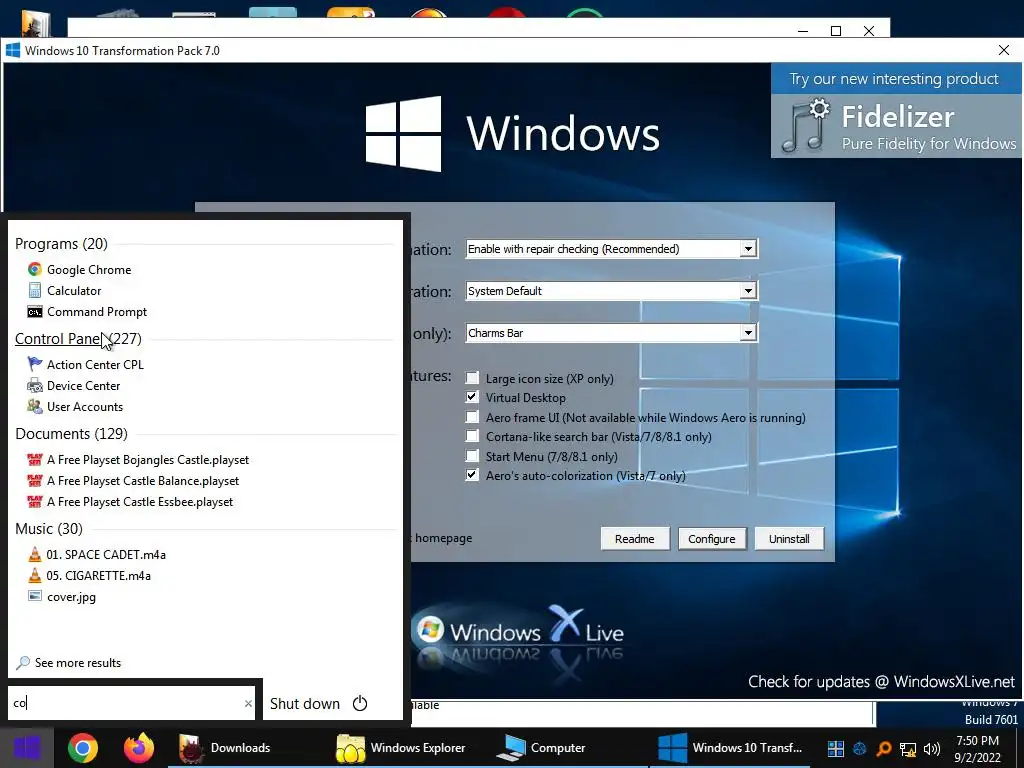Click the Start button on taskbar

click(27, 748)
